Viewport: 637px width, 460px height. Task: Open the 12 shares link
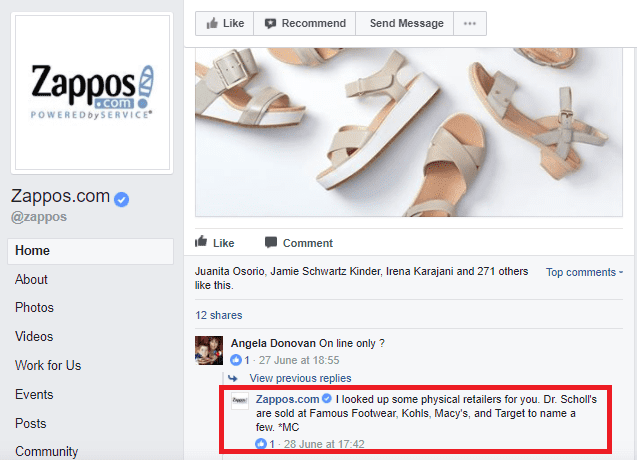click(218, 315)
